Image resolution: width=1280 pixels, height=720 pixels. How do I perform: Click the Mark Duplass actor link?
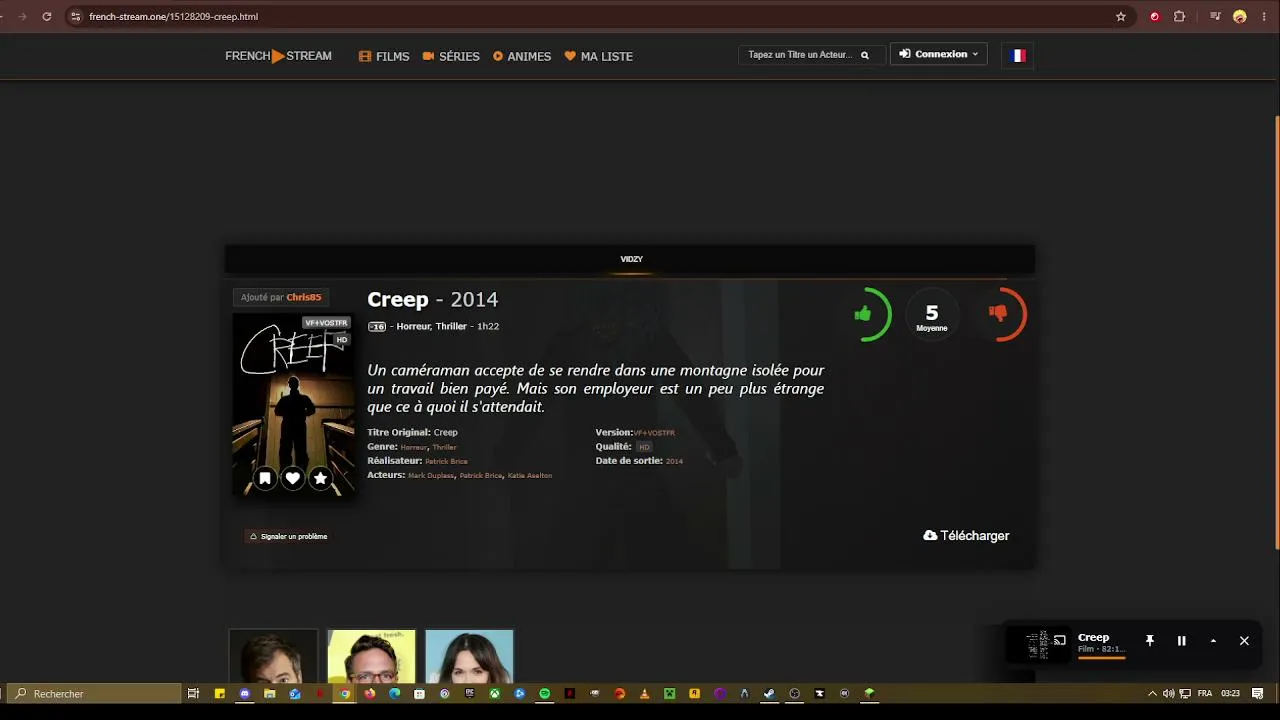tap(431, 475)
